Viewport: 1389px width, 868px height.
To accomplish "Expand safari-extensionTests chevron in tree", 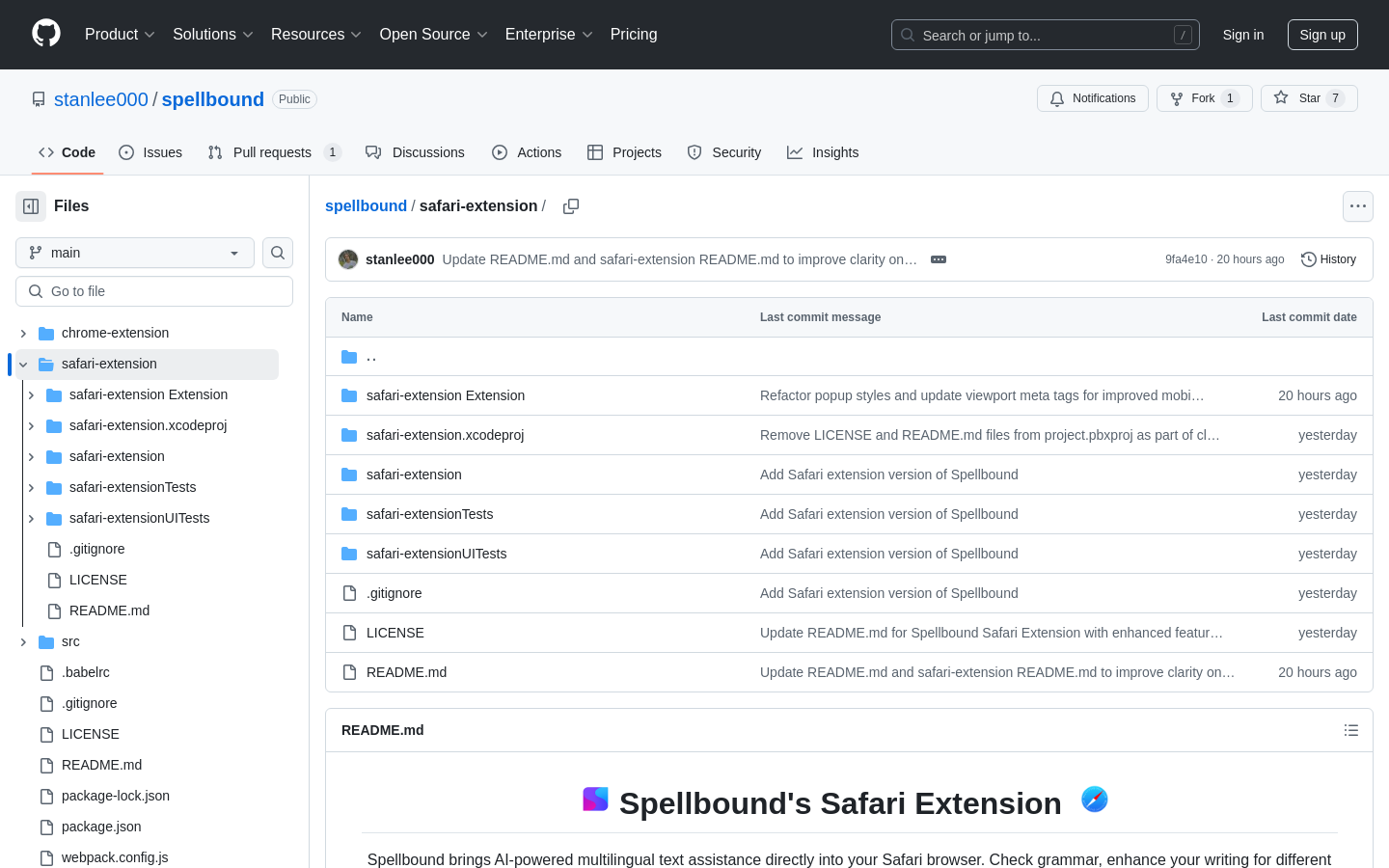I will click(31, 487).
